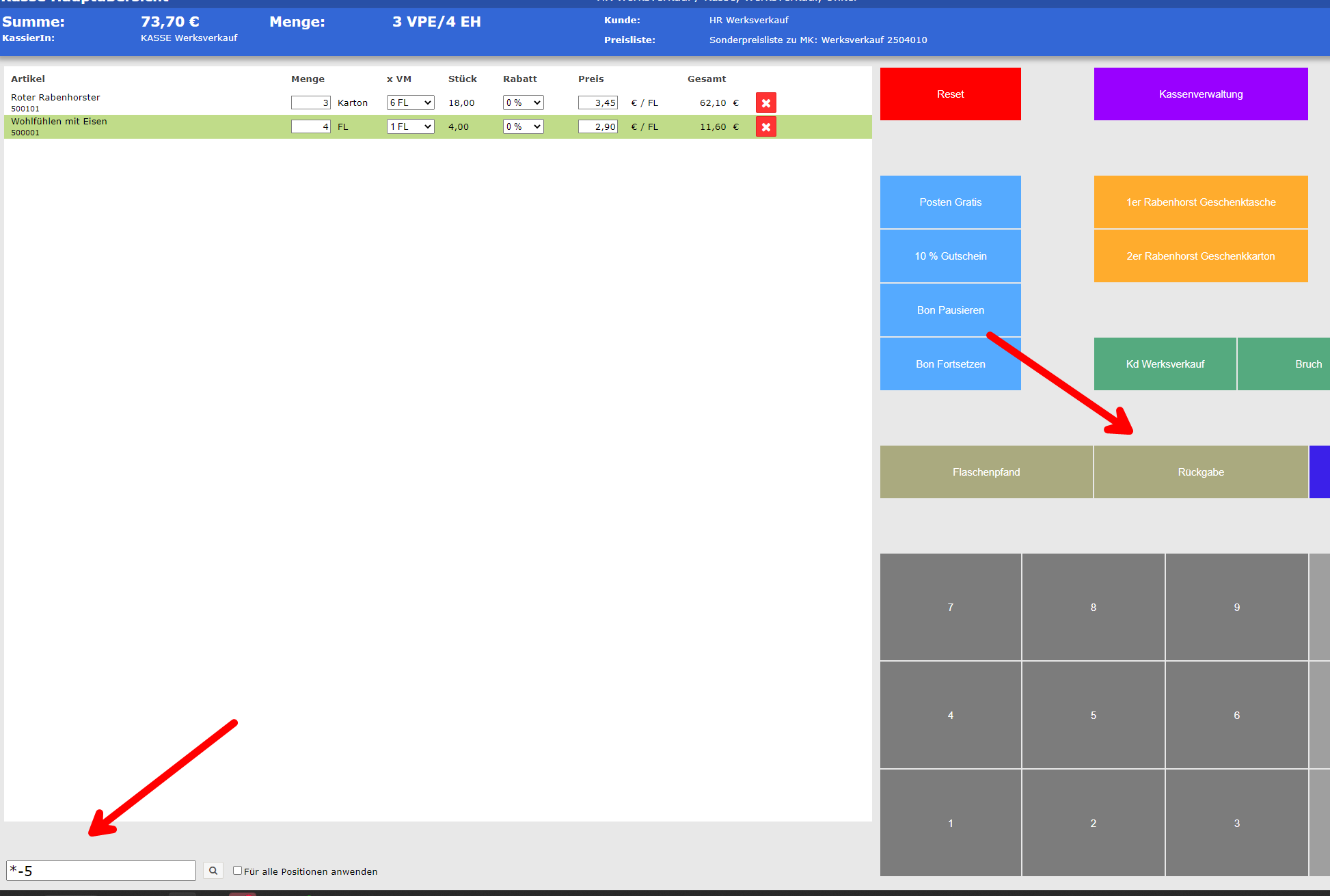Add 1er Rabenhorst Geschenktasche

(1200, 202)
